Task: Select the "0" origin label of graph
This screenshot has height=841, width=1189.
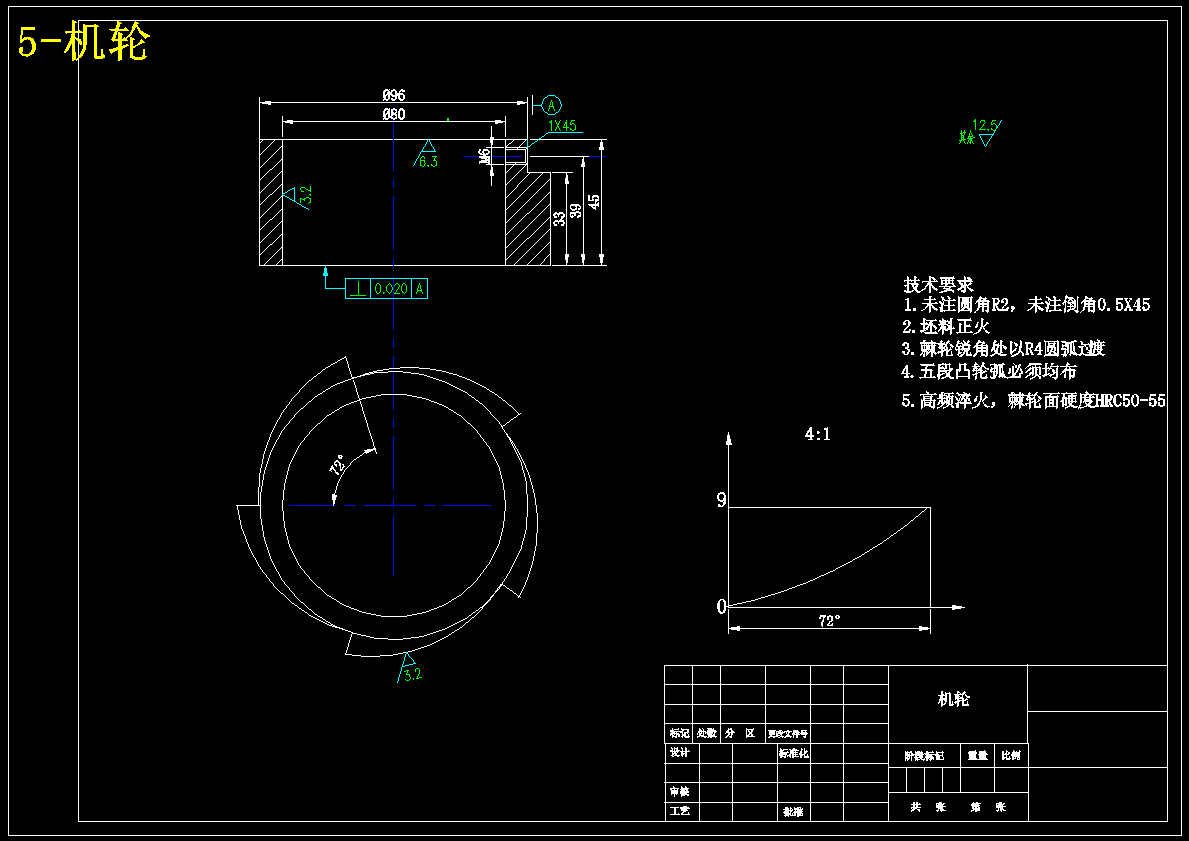Action: 721,606
